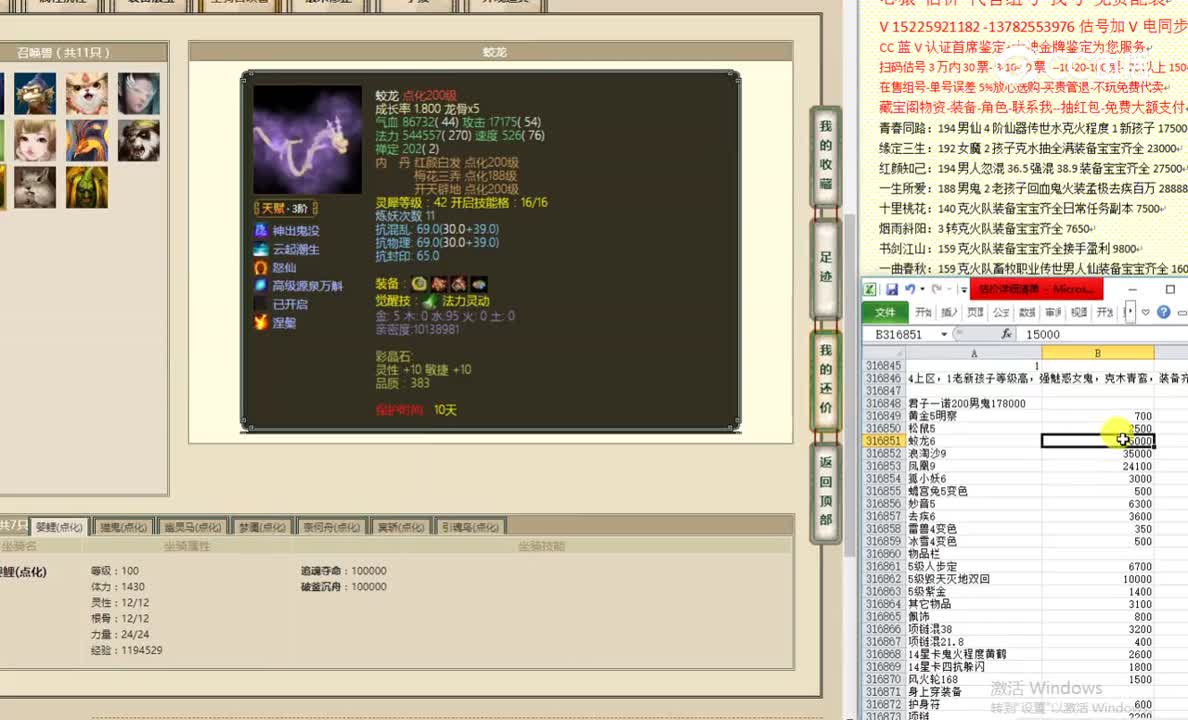Viewport: 1188px width, 720px height.
Task: Select the 怒仙 skill icon
Action: click(263, 267)
